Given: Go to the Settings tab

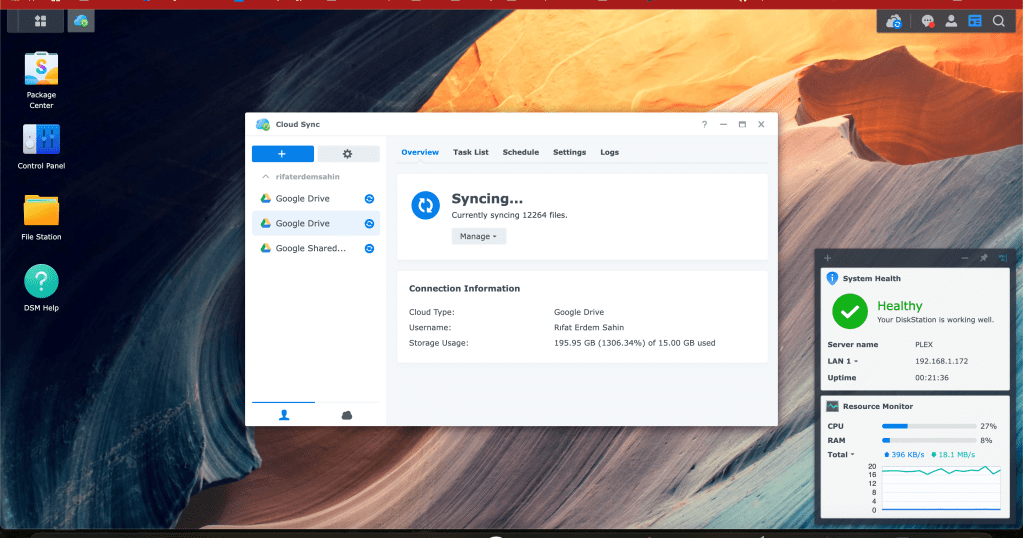Looking at the screenshot, I should pos(570,152).
